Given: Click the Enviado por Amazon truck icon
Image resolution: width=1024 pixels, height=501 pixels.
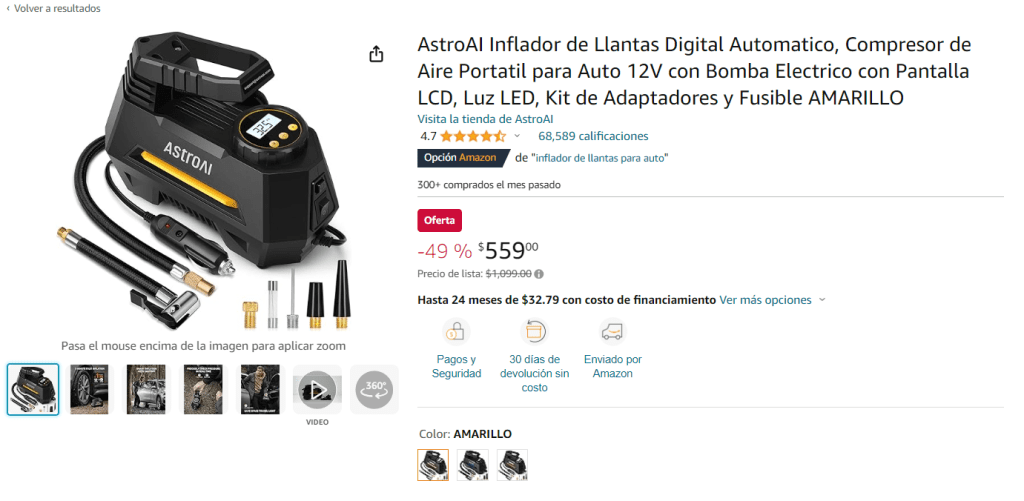Looking at the screenshot, I should coord(613,332).
